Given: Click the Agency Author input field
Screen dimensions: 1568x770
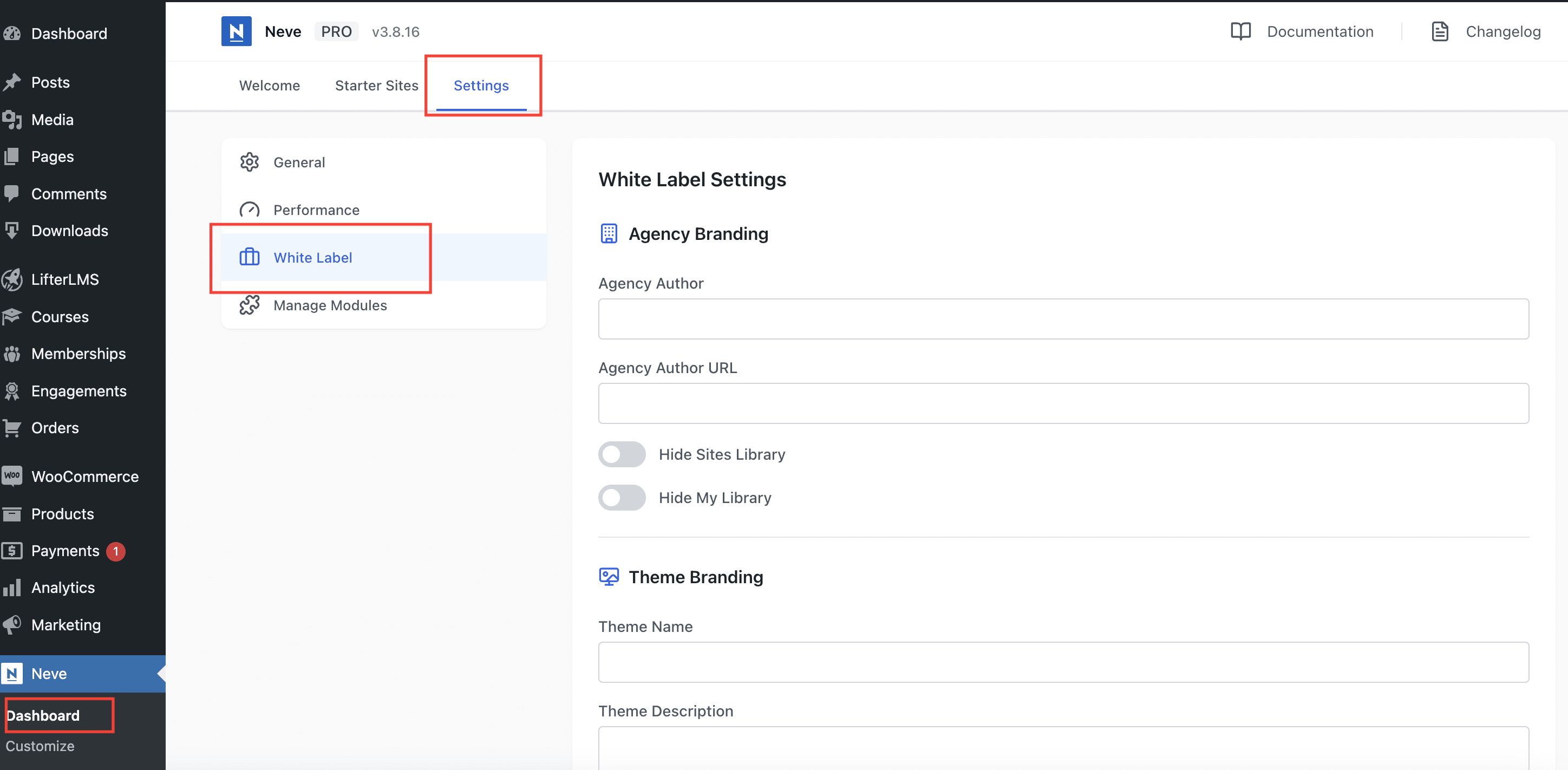Looking at the screenshot, I should (1063, 318).
